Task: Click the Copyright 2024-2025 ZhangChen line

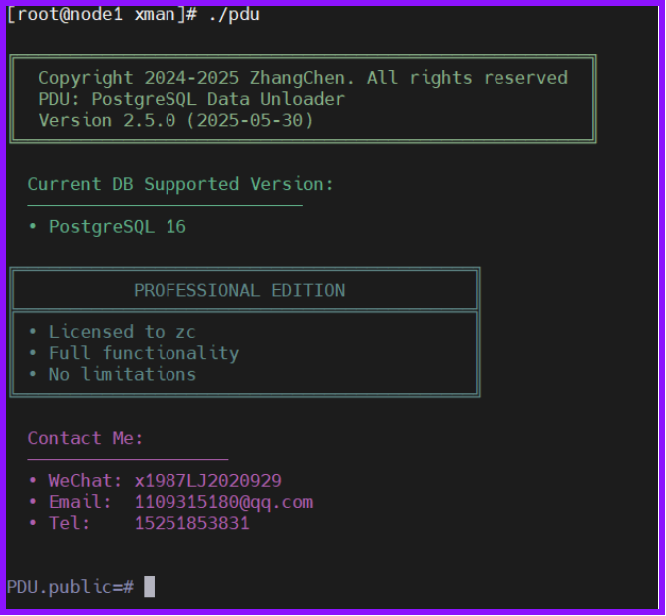Action: point(302,78)
